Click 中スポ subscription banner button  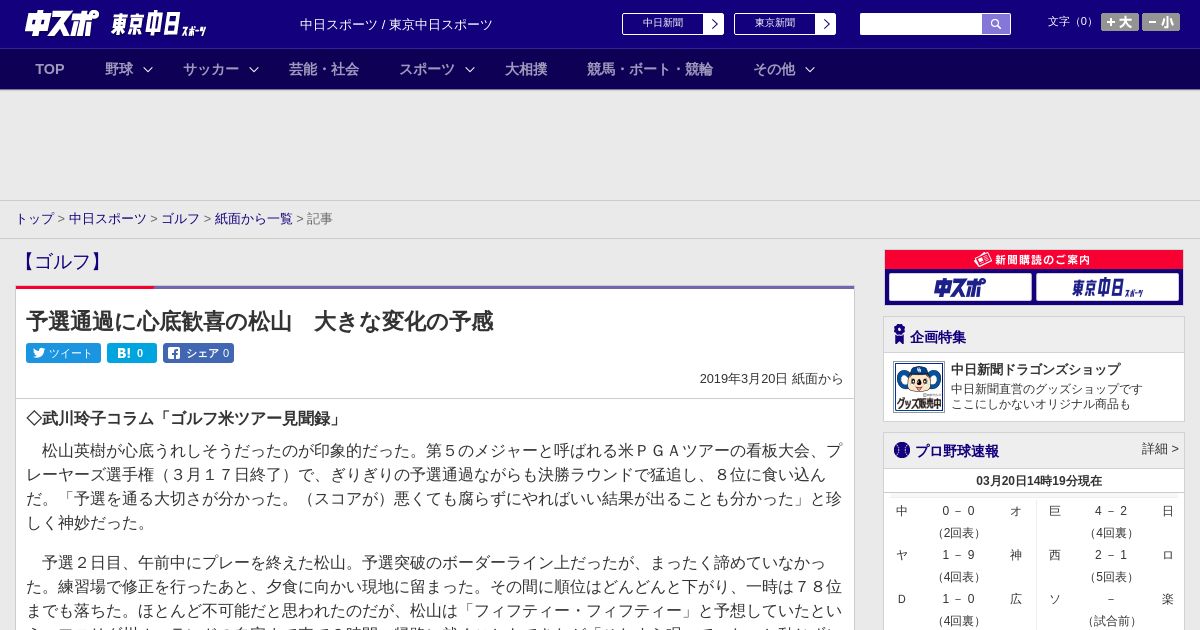pos(960,287)
